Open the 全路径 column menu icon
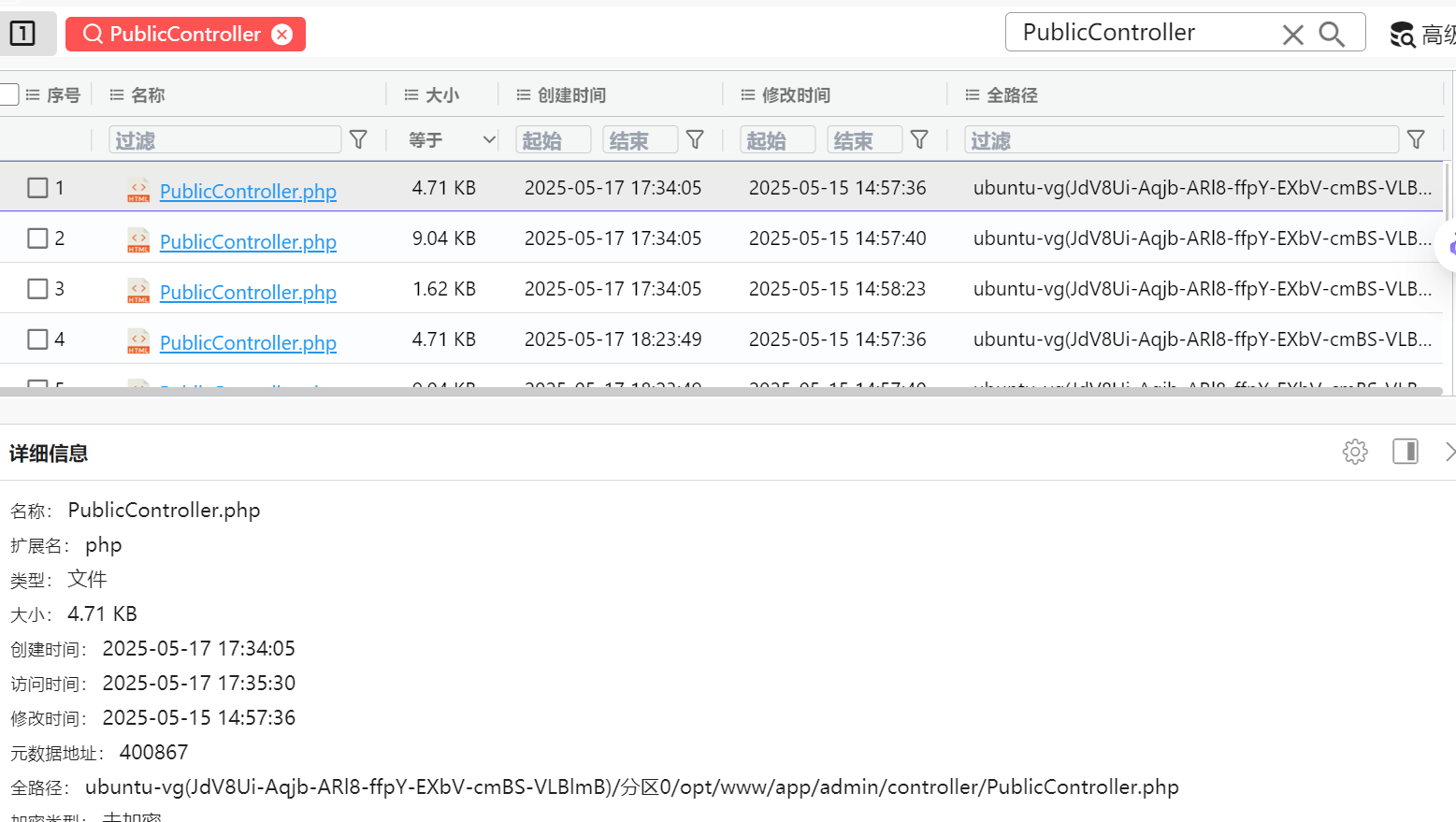 point(973,95)
